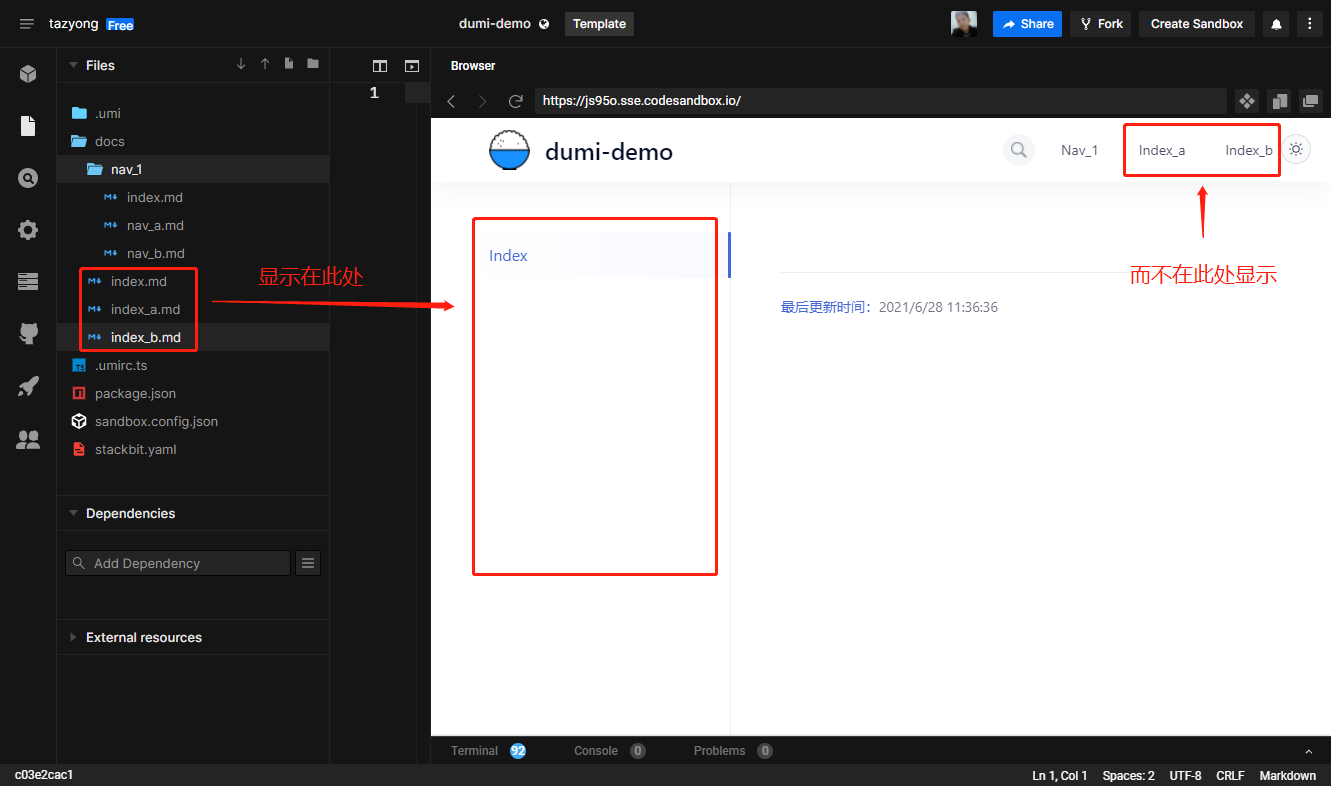
Task: Refresh the browser preview
Action: pos(515,100)
